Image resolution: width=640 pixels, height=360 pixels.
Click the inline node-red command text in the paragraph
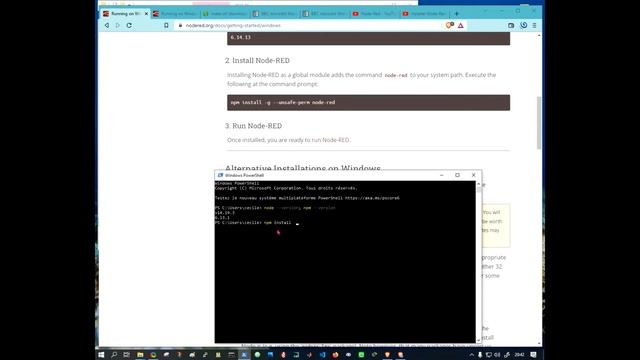coord(396,75)
